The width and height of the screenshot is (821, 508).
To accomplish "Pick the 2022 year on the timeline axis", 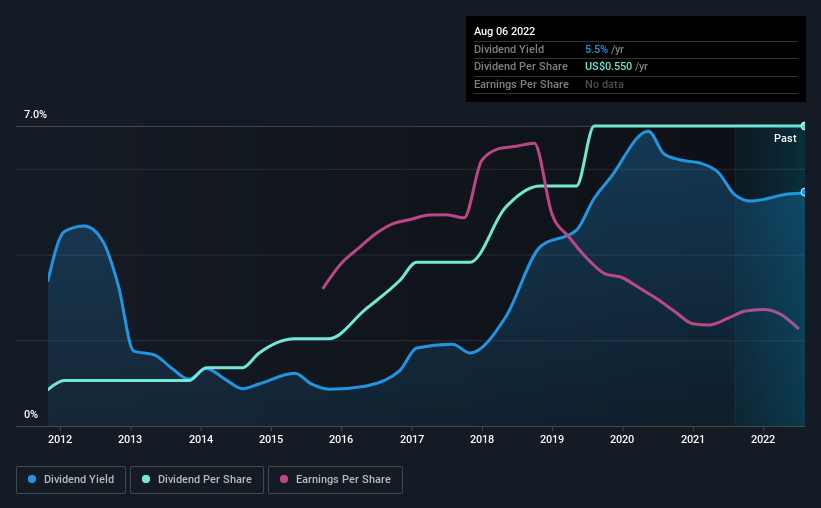I will (763, 439).
